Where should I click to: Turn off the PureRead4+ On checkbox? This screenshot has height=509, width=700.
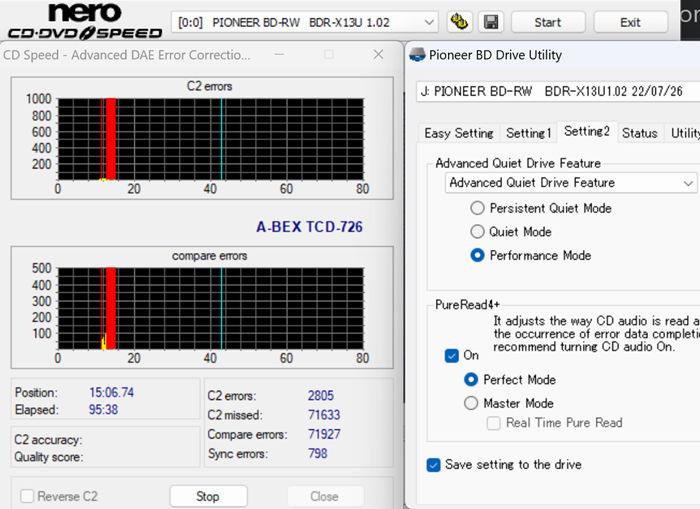(451, 355)
